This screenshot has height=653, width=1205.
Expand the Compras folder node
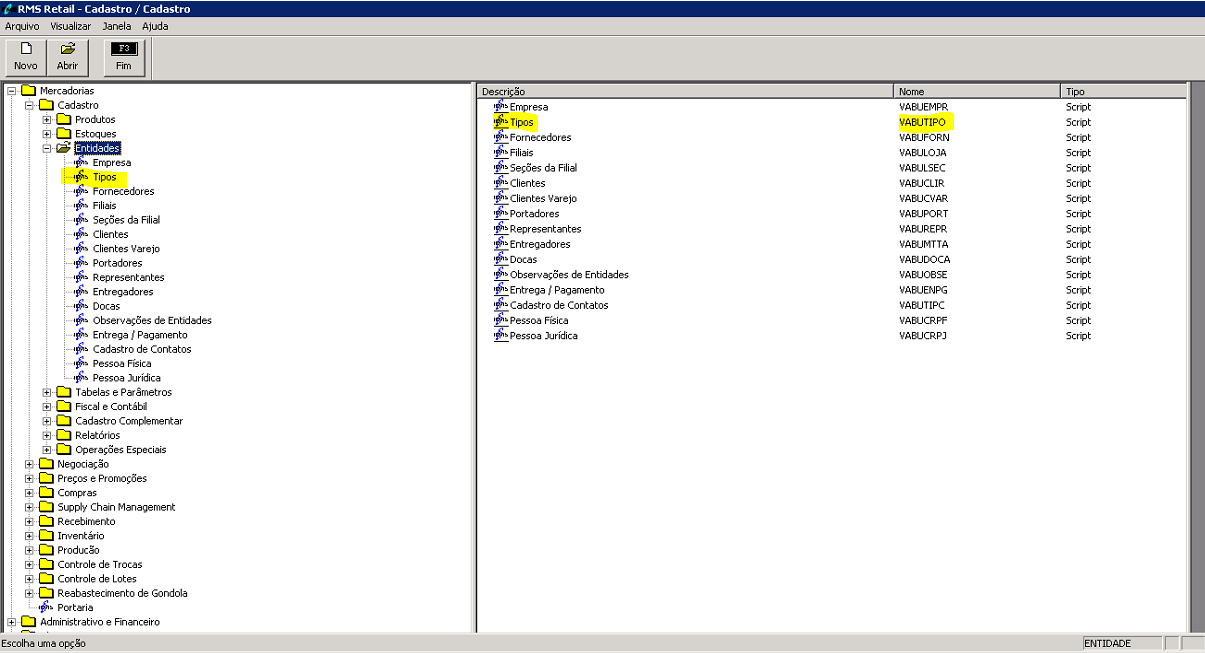(30, 493)
